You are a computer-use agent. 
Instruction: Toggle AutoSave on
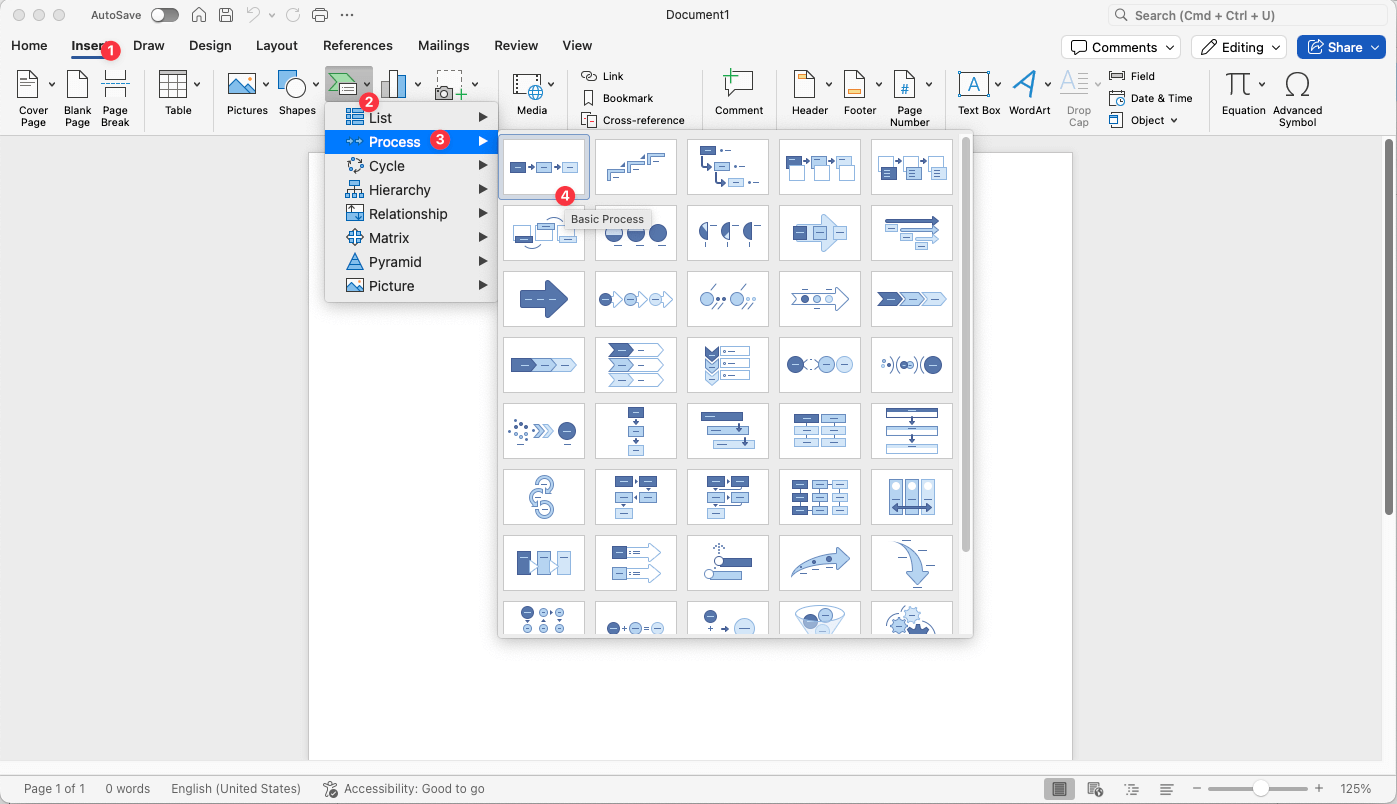point(165,15)
